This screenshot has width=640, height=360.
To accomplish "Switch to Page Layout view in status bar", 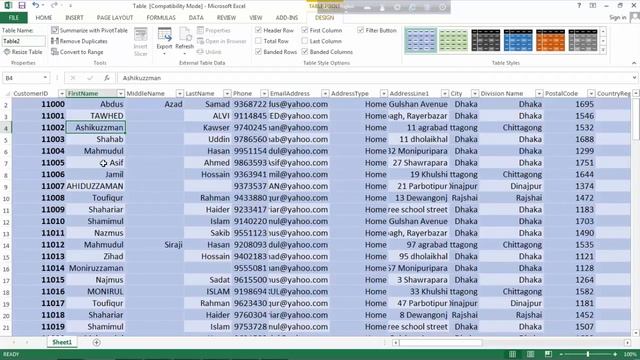I will (x=530, y=354).
